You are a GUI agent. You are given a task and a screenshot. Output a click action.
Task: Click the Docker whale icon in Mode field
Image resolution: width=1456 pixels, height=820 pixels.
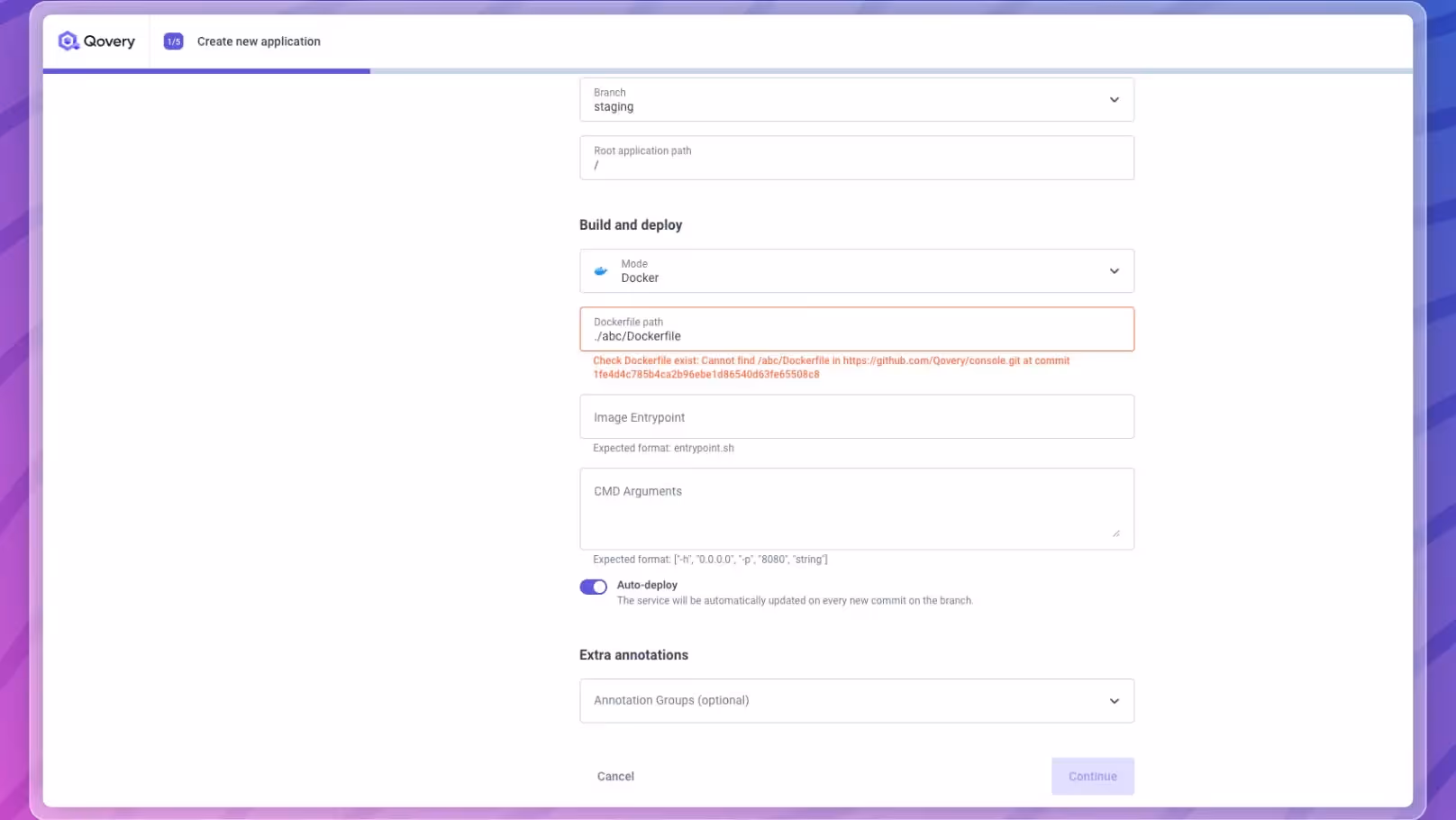[600, 270]
